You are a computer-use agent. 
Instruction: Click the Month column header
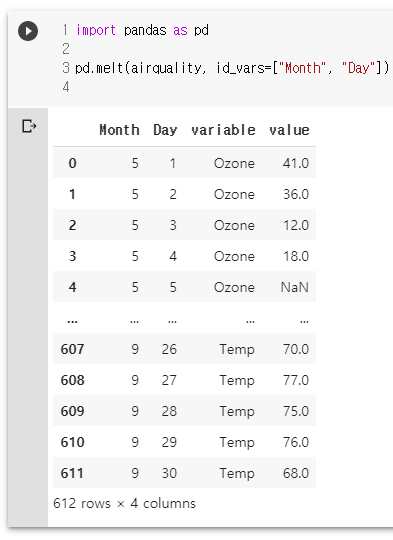tap(120, 130)
